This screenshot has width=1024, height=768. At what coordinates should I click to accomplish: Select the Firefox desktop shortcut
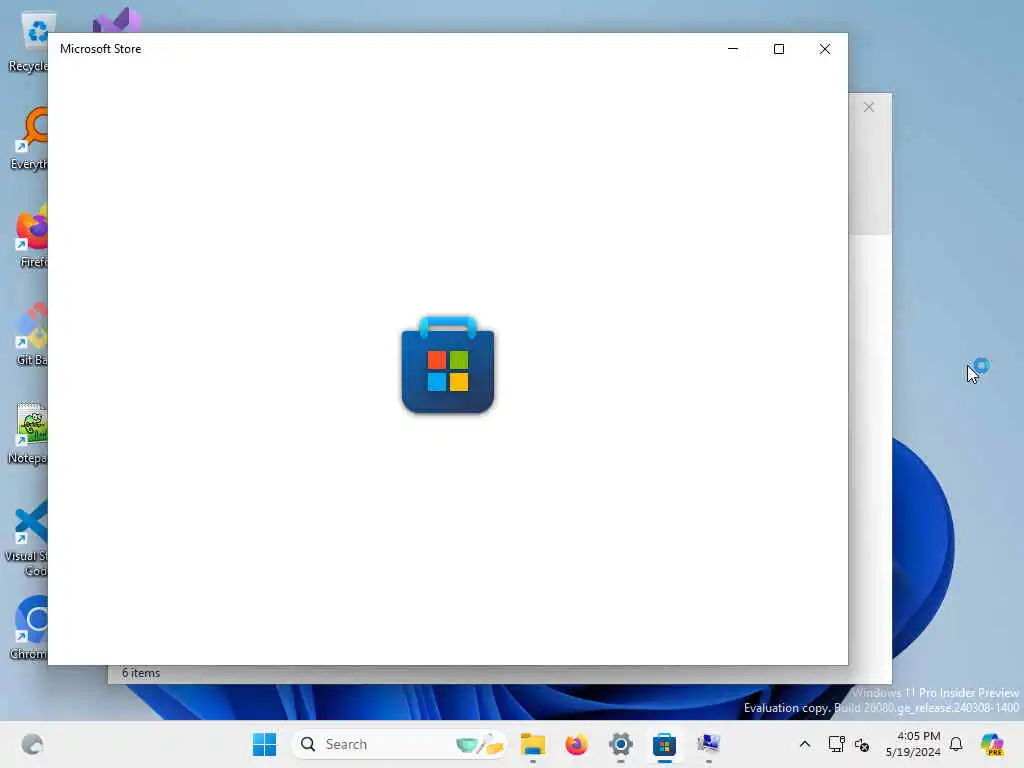(x=31, y=236)
